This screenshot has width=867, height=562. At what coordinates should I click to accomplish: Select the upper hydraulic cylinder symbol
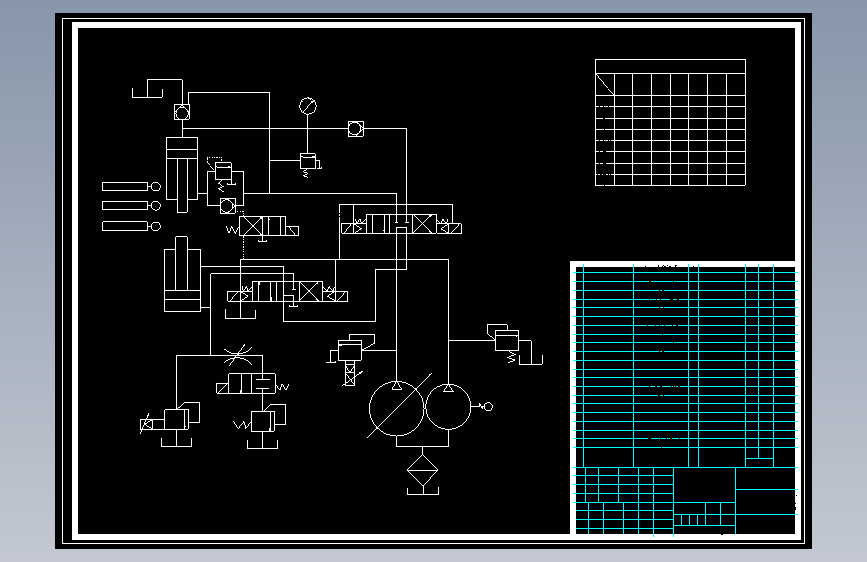pos(182,175)
